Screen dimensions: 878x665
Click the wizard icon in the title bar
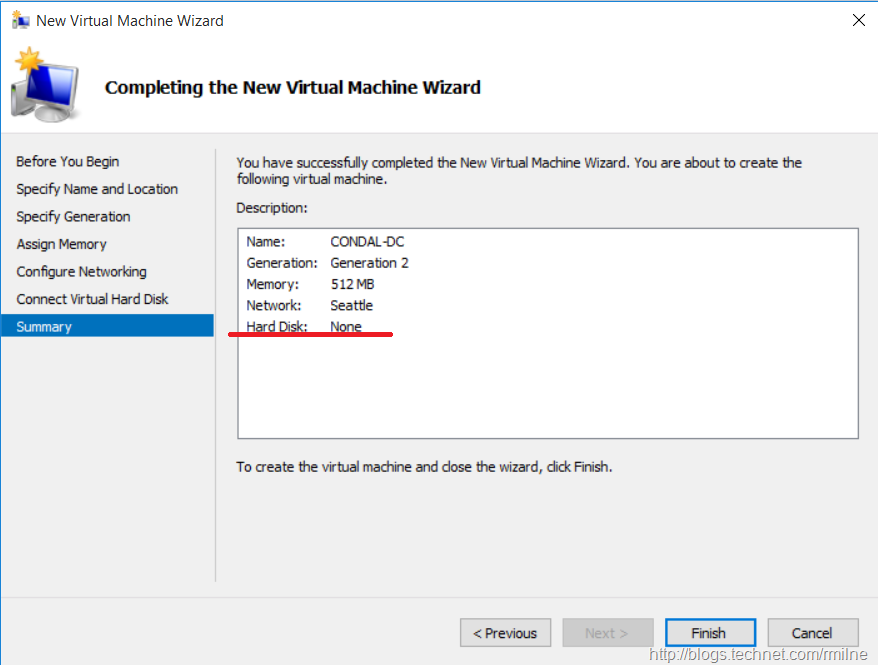point(20,20)
